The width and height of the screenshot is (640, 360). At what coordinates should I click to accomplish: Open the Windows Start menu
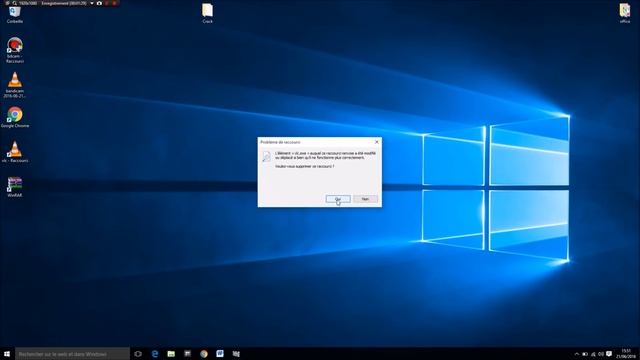pyautogui.click(x=7, y=354)
